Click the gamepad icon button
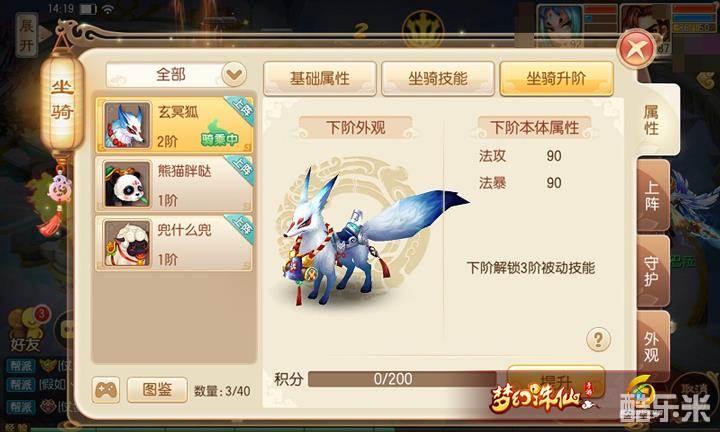This screenshot has width=720, height=432. 106,390
